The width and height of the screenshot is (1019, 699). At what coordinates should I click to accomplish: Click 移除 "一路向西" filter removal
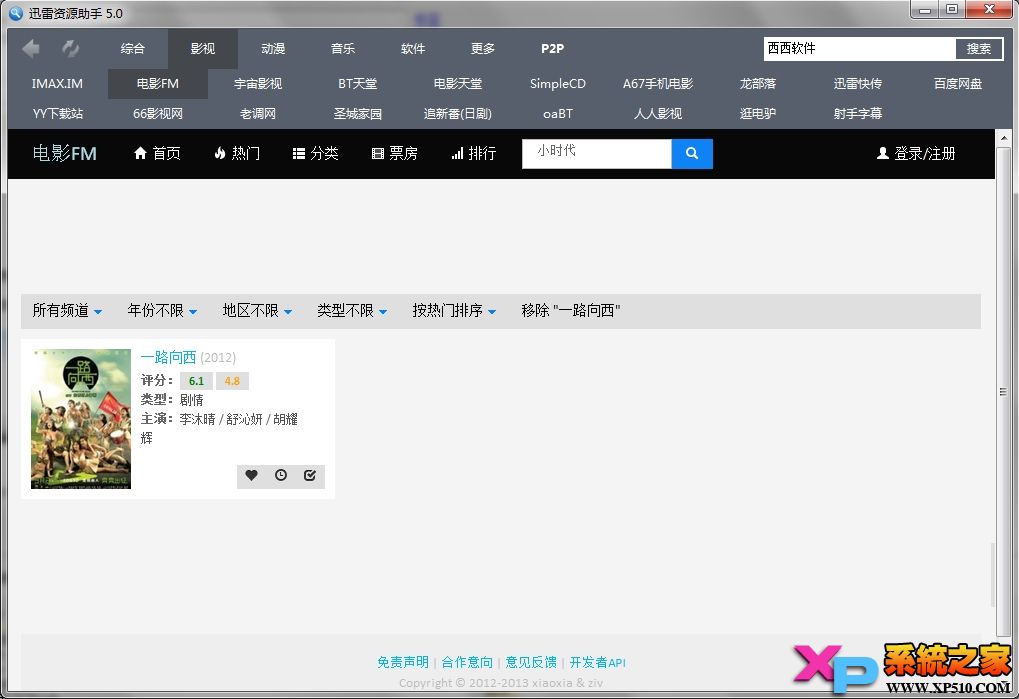(571, 311)
